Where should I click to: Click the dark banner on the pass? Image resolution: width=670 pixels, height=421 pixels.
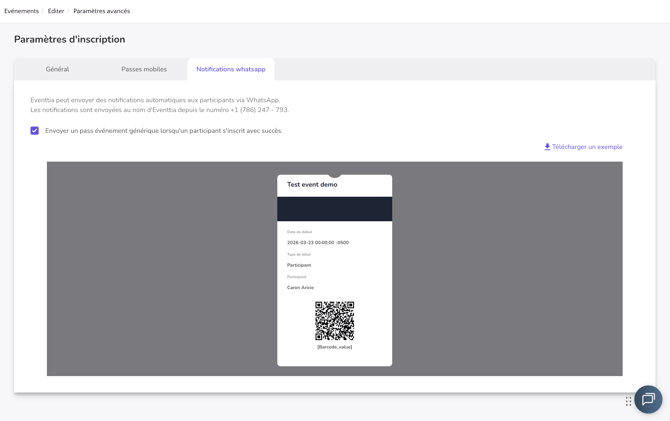[x=334, y=209]
